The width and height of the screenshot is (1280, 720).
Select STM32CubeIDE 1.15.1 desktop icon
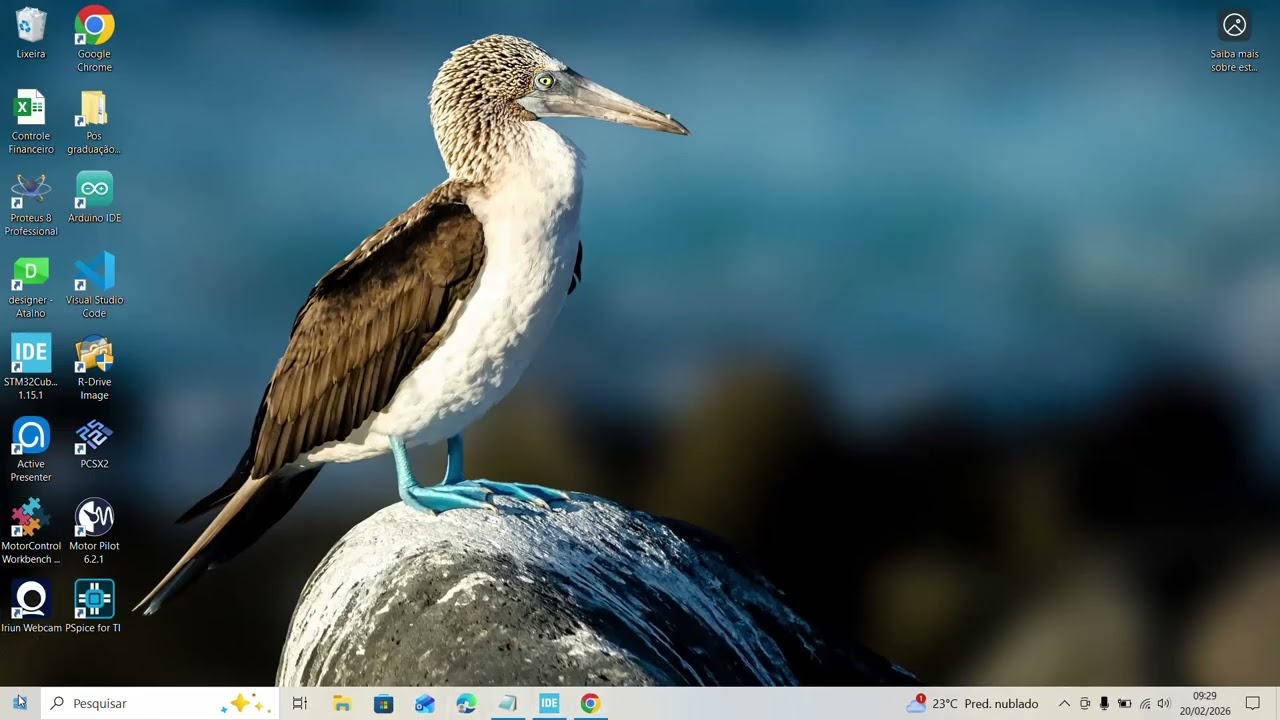31,368
